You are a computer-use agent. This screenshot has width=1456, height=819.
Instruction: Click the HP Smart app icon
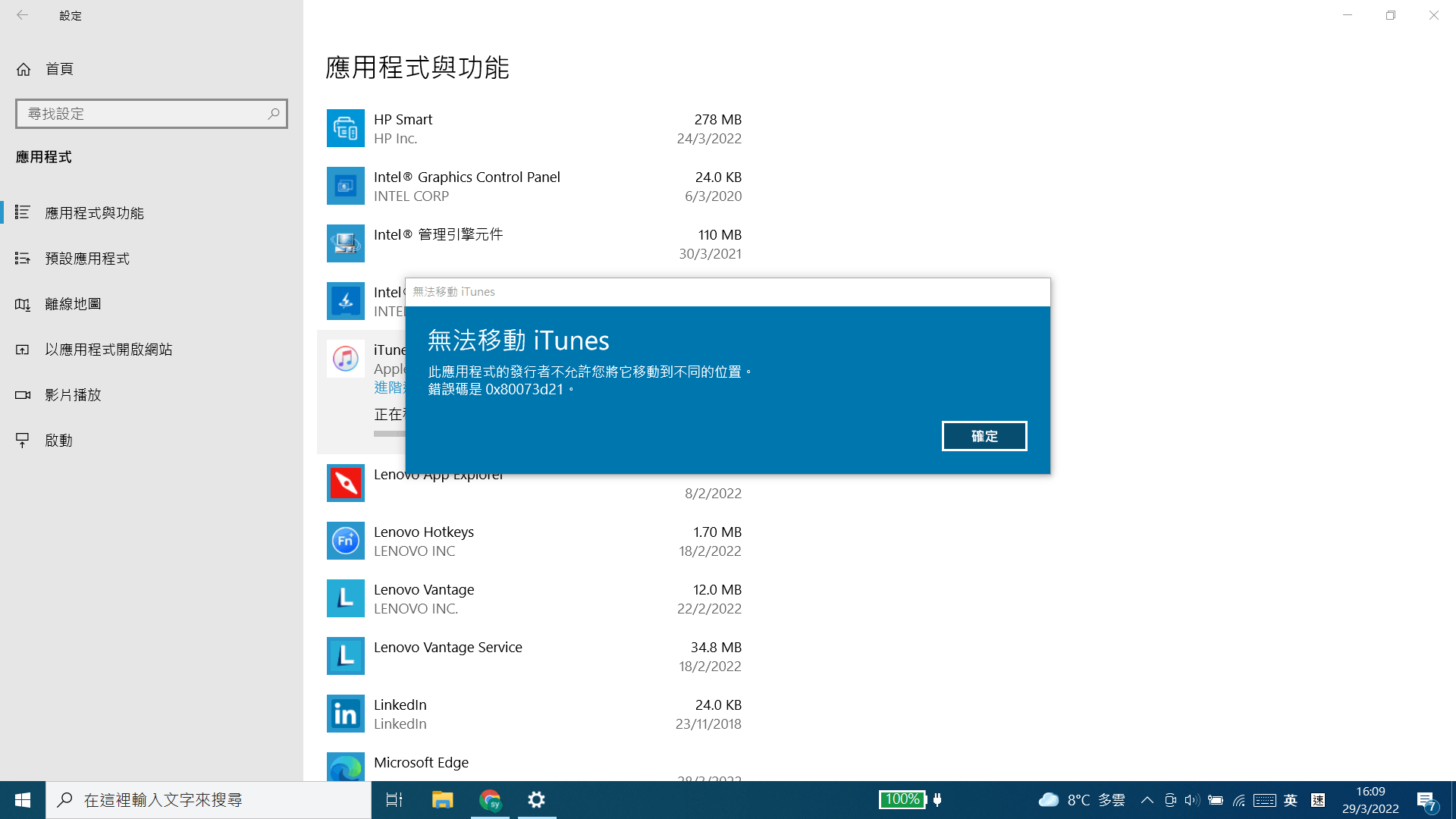(x=345, y=129)
